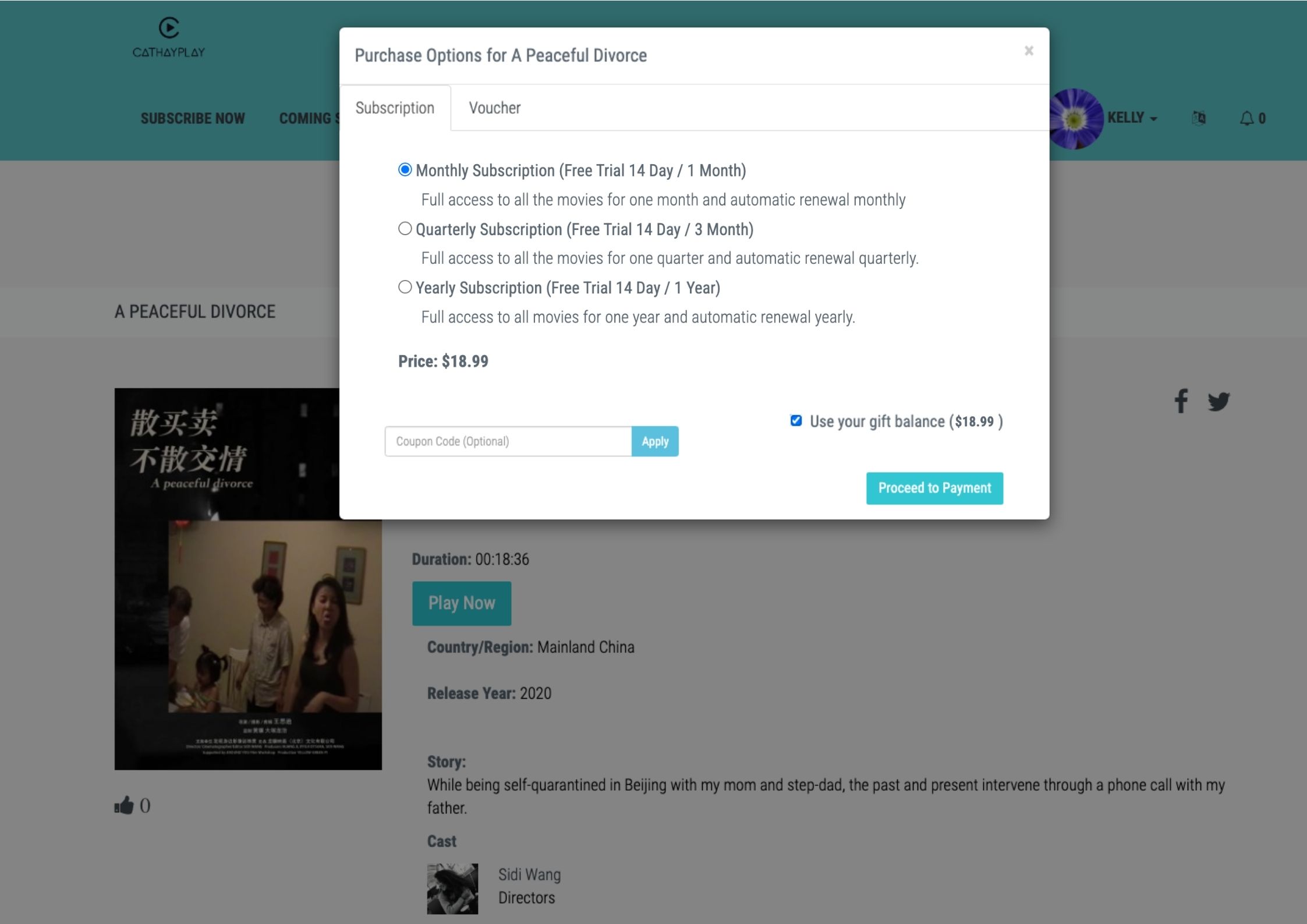Switch to the Subscription tab
The image size is (1307, 924).
click(x=395, y=108)
